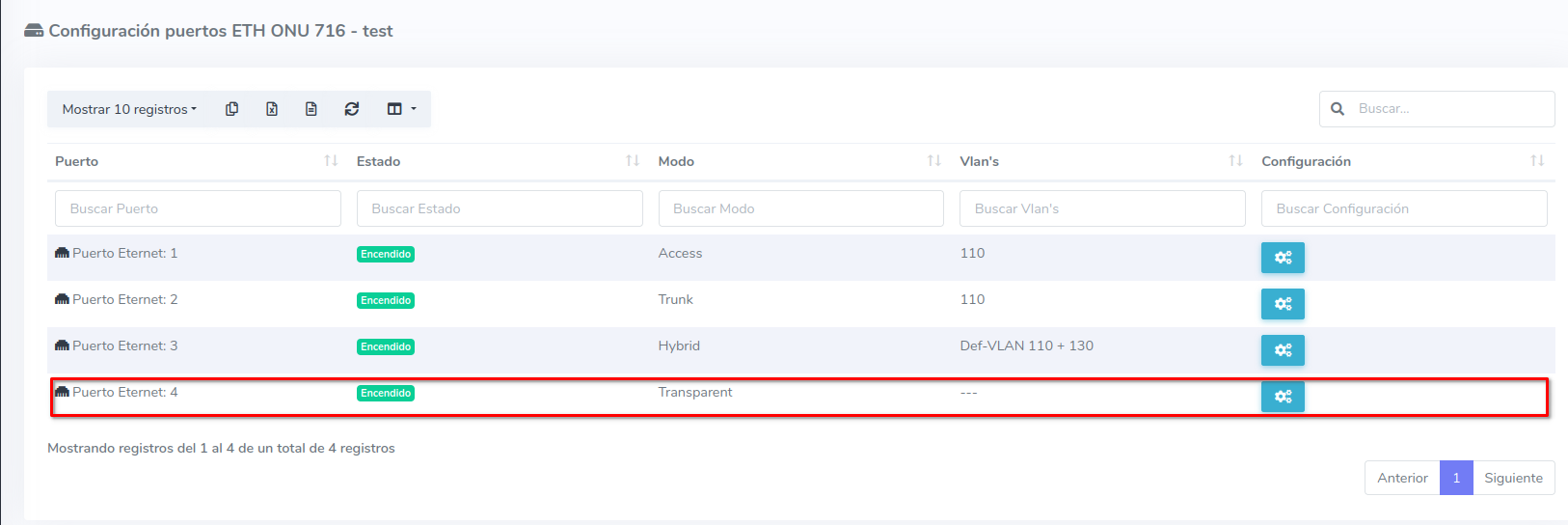The height and width of the screenshot is (525, 1568).
Task: Focus the Buscar Puerto filter field
Action: pos(198,208)
